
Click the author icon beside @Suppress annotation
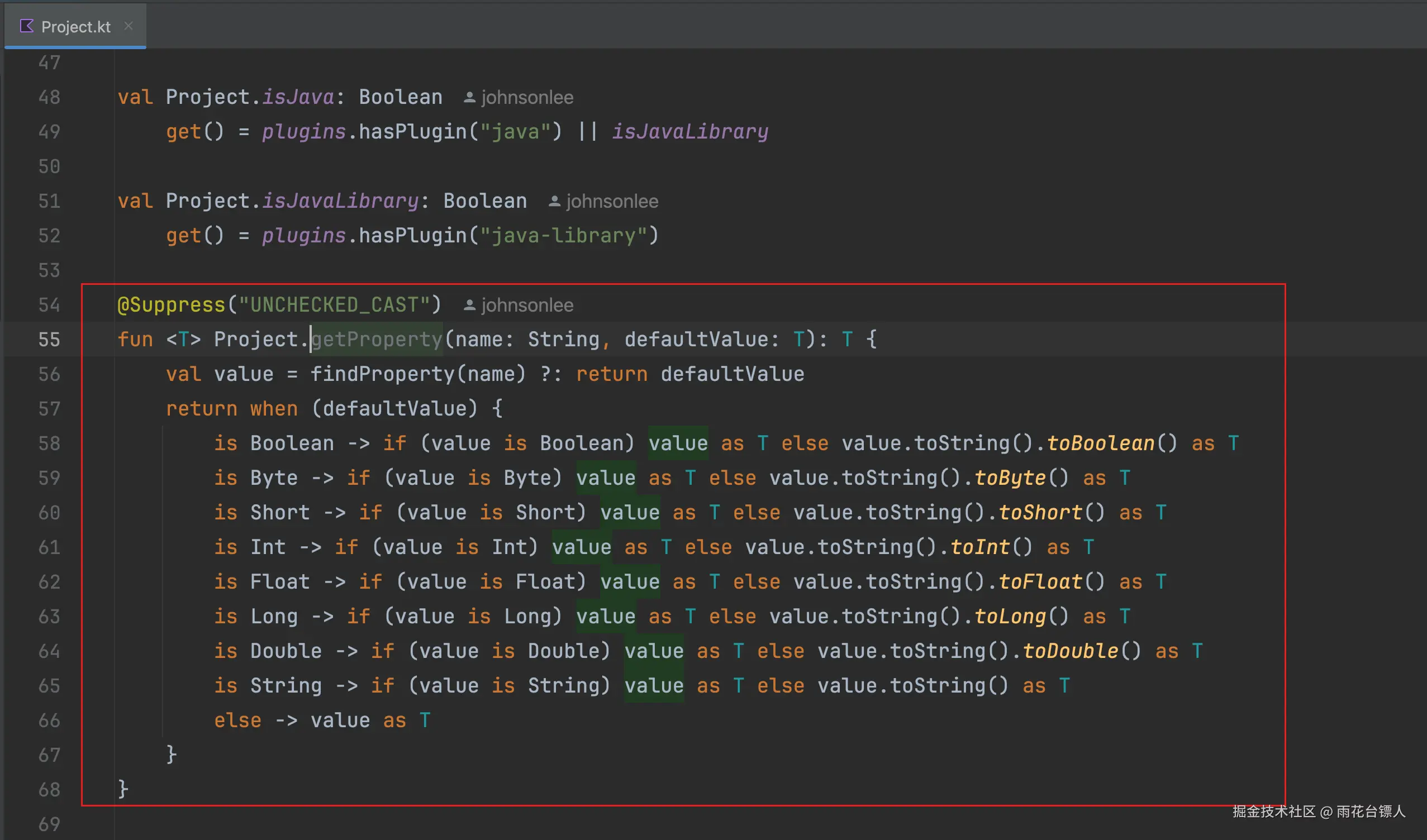click(469, 306)
